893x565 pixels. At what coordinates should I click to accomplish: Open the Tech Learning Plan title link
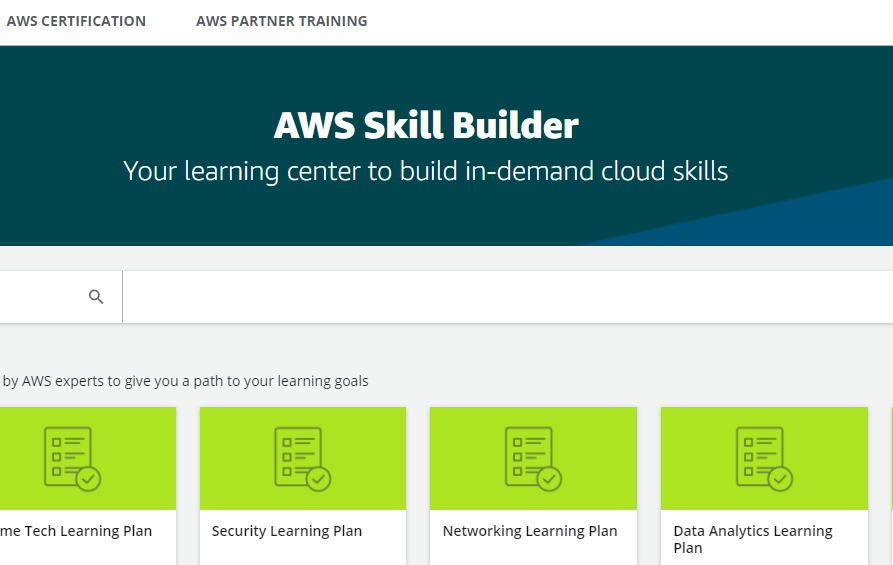click(76, 531)
